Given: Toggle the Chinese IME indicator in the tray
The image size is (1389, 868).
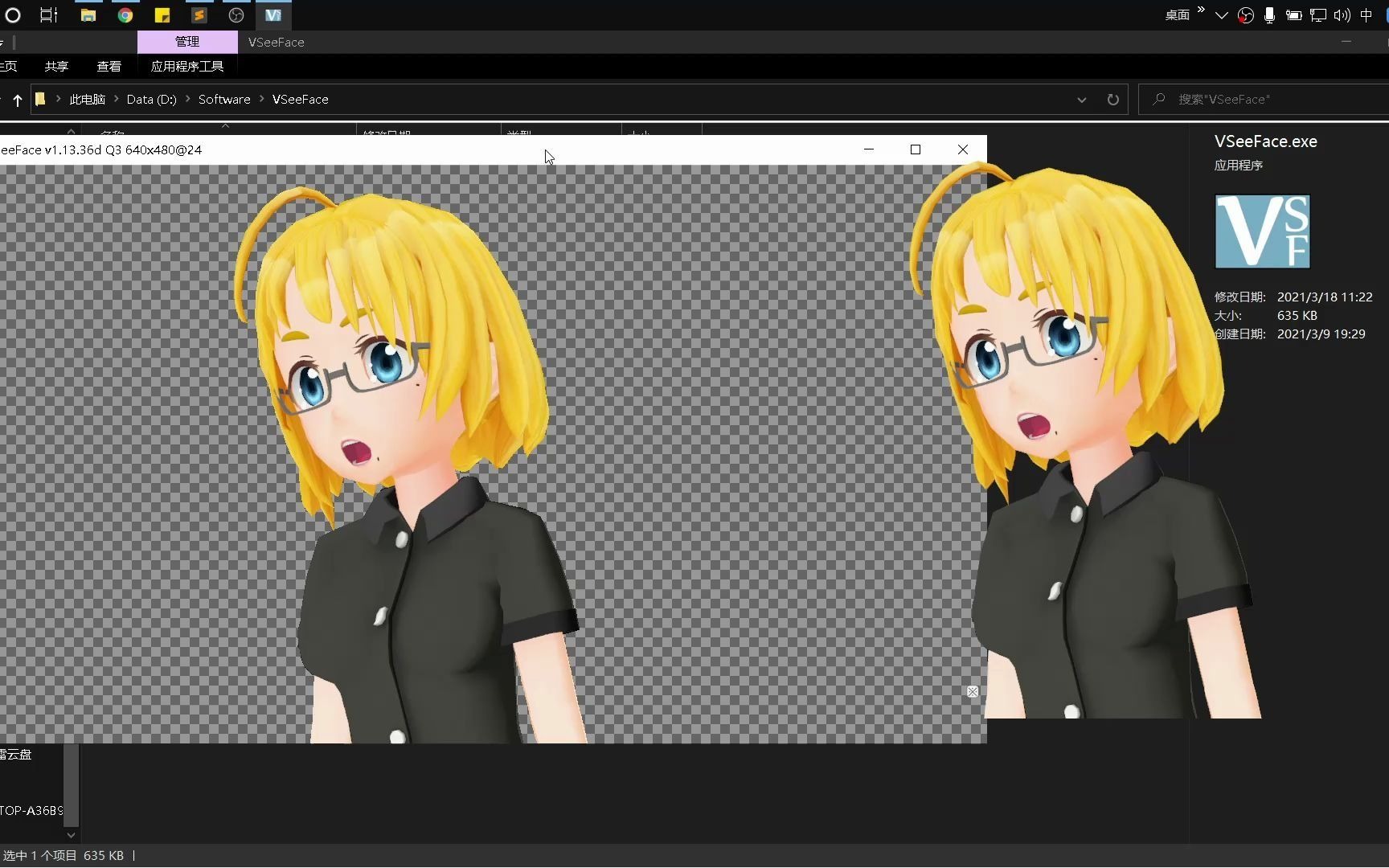Looking at the screenshot, I should click(x=1366, y=14).
